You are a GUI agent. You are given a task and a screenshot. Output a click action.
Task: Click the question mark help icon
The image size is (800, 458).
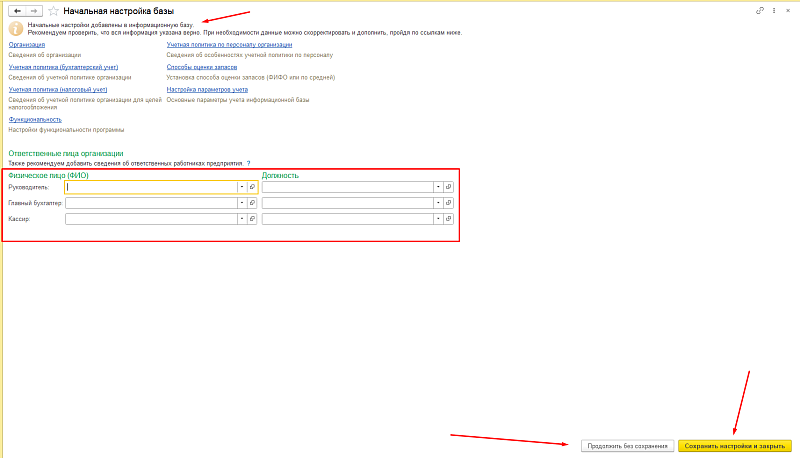248,162
